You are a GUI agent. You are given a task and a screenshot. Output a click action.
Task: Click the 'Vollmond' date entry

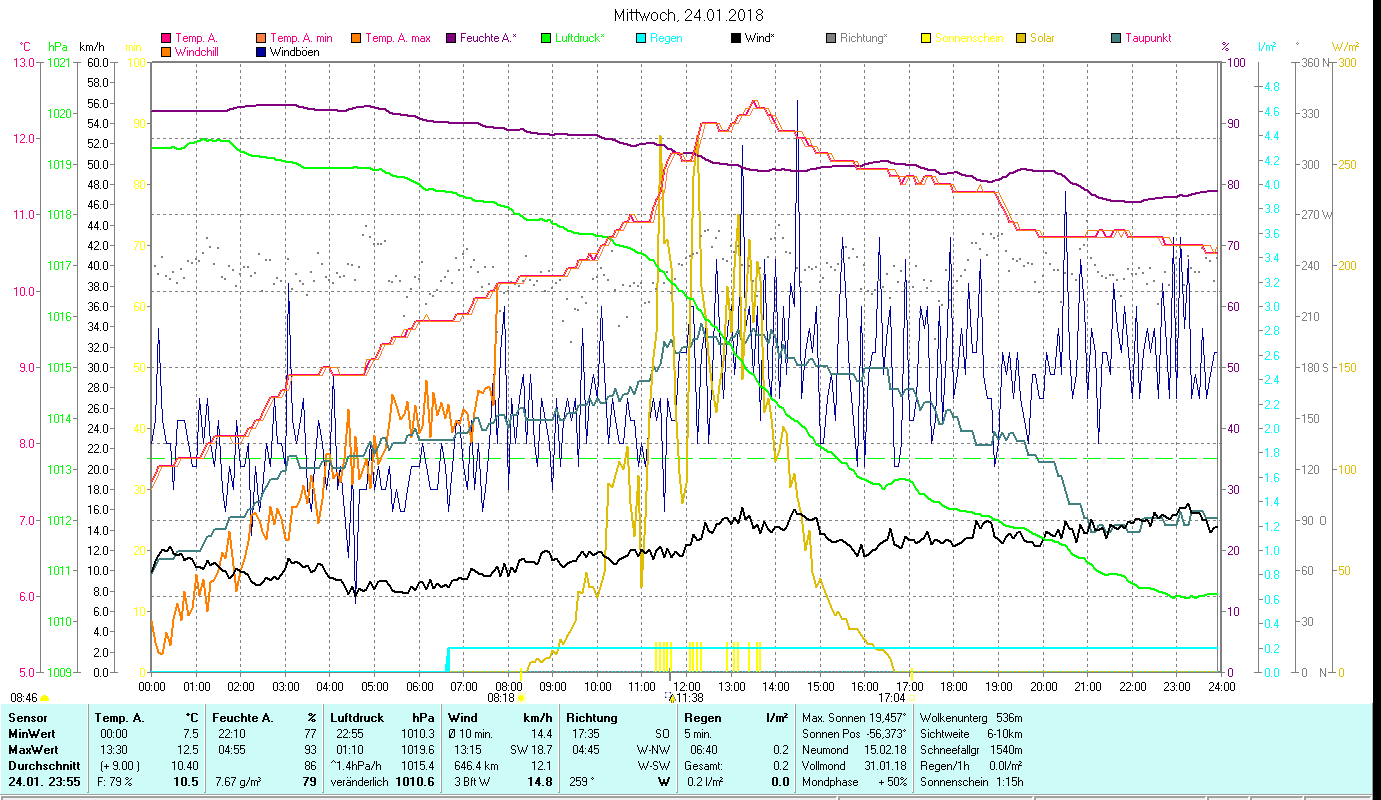tap(855, 766)
